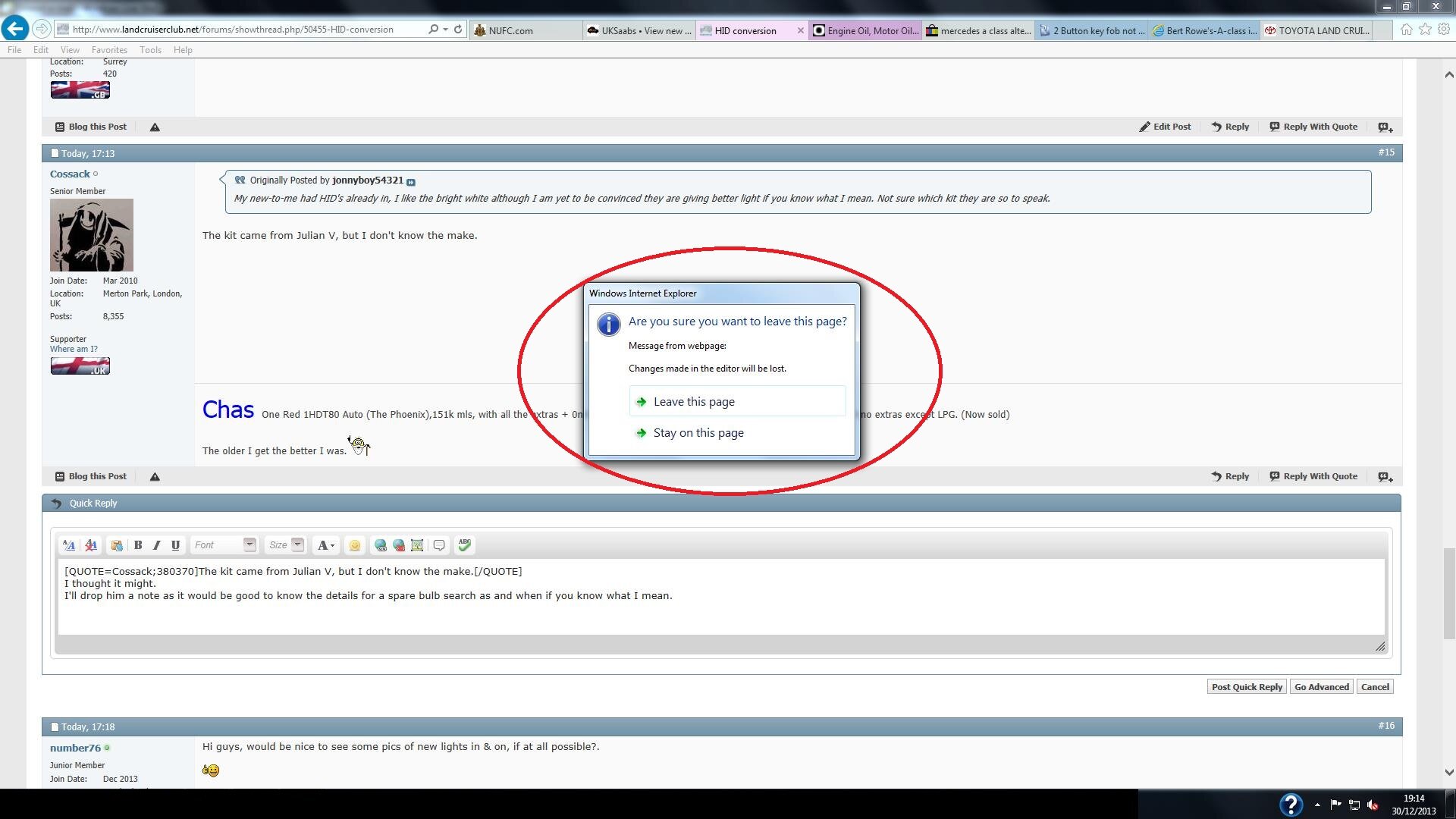Click the Switch Editor Mode icon
The image size is (1456, 819).
(69, 544)
